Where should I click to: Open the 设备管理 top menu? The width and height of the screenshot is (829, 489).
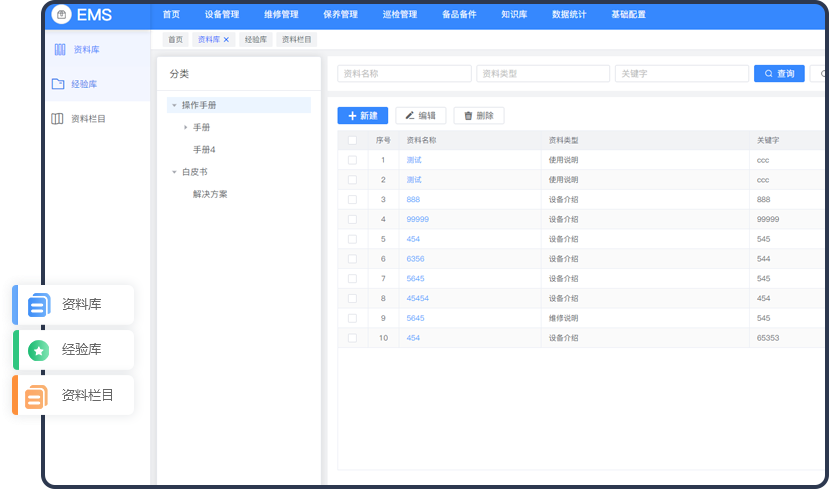[x=222, y=14]
